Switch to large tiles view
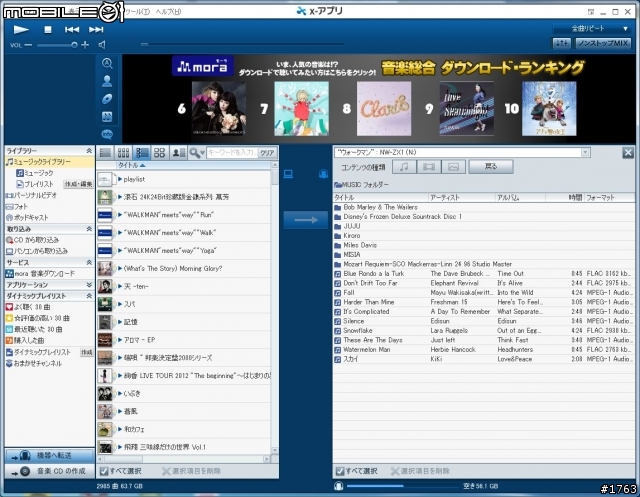The width and height of the screenshot is (640, 497). point(160,153)
